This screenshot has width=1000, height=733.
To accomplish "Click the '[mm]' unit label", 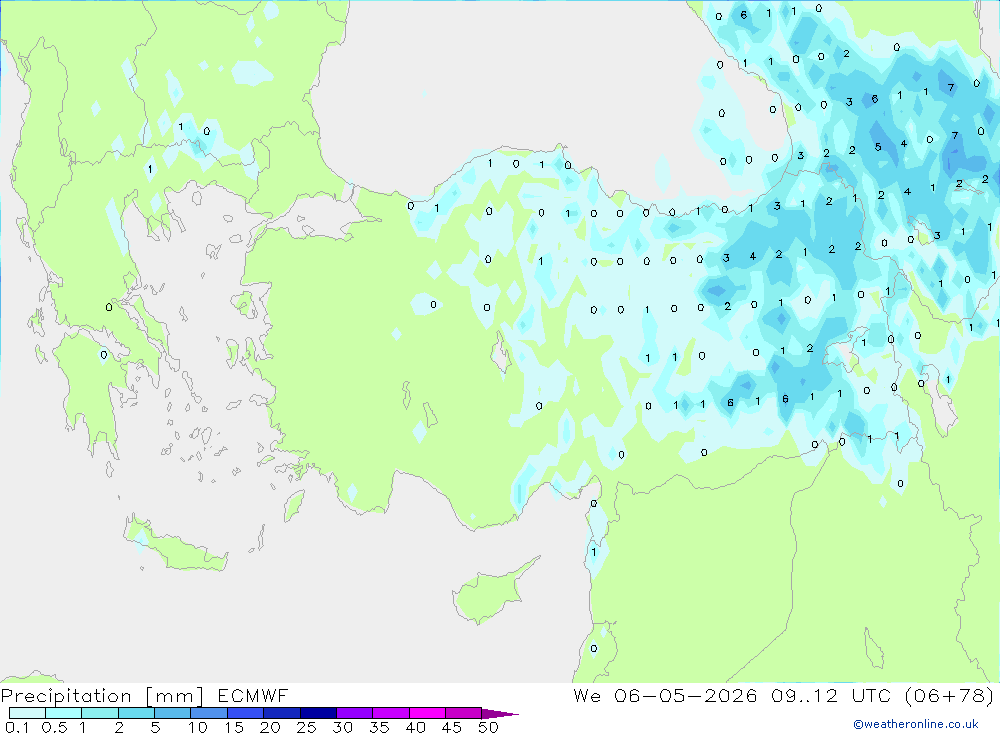I will (x=174, y=696).
